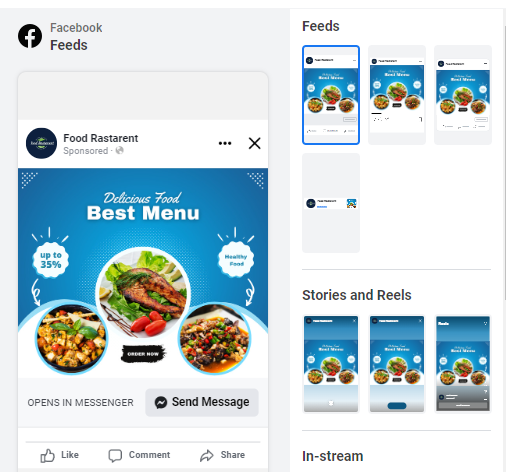This screenshot has width=506, height=472.
Task: Click the Like thumbs-up icon
Action: (47, 455)
